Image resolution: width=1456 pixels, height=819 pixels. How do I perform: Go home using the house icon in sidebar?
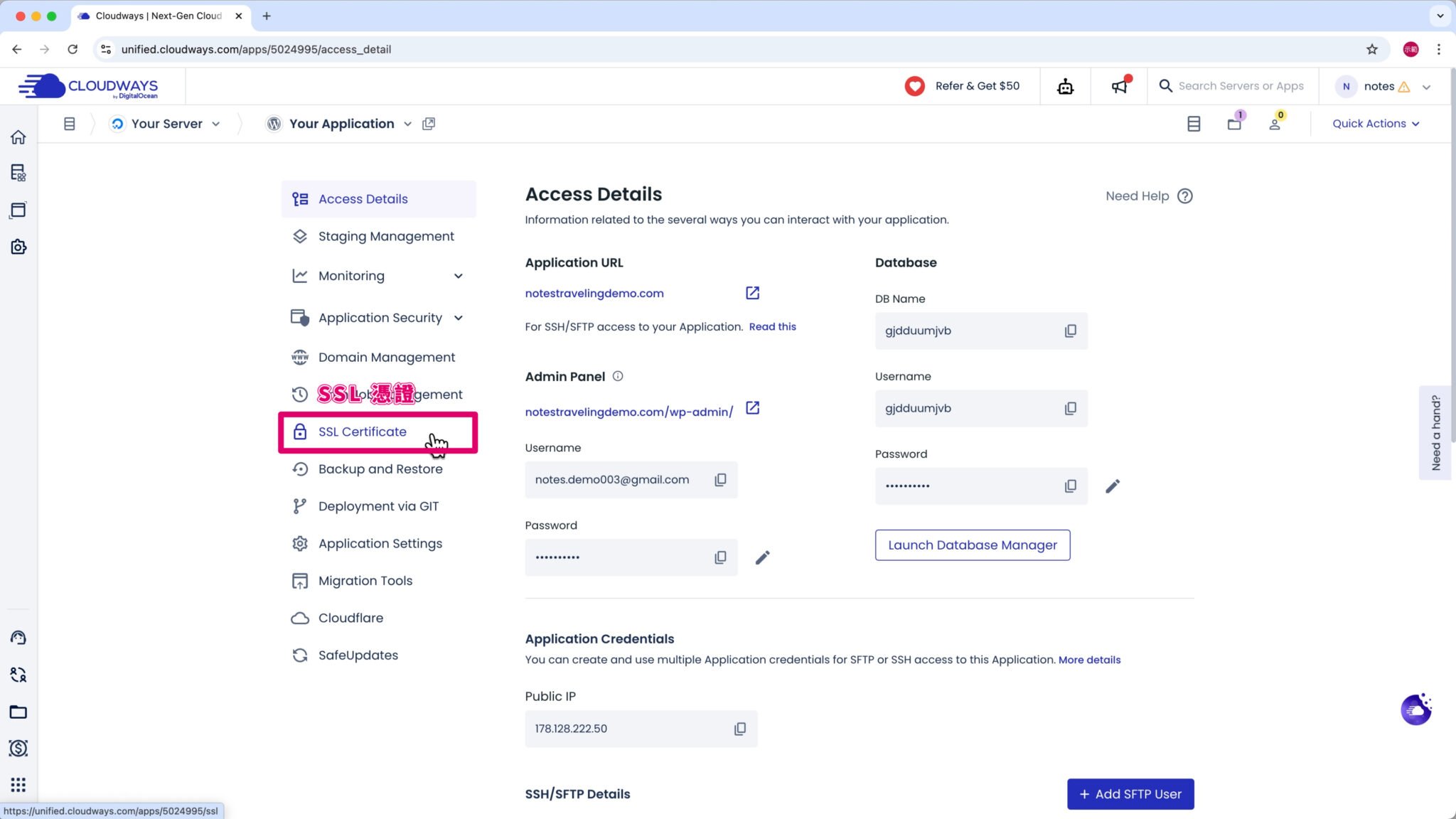(x=18, y=137)
